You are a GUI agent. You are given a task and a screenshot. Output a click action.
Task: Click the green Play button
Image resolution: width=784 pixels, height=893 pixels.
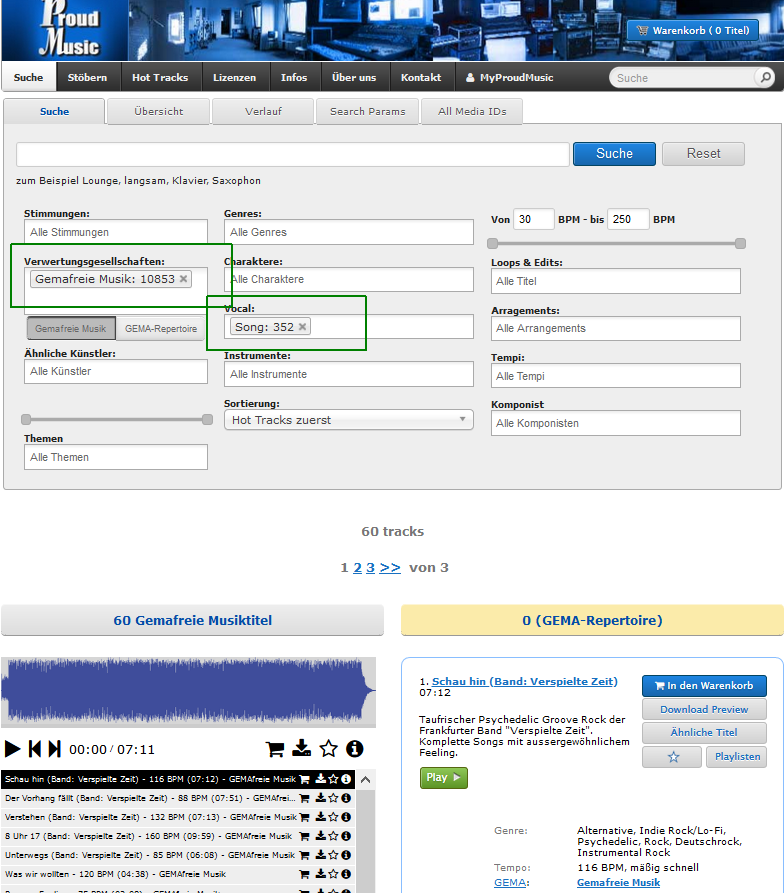[444, 777]
